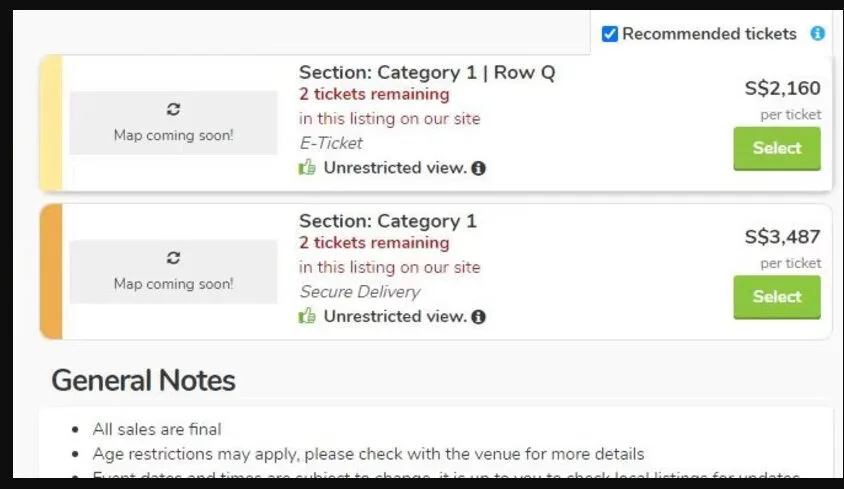Click the General Notes heading
Viewport: 844px width, 489px height.
click(x=143, y=381)
